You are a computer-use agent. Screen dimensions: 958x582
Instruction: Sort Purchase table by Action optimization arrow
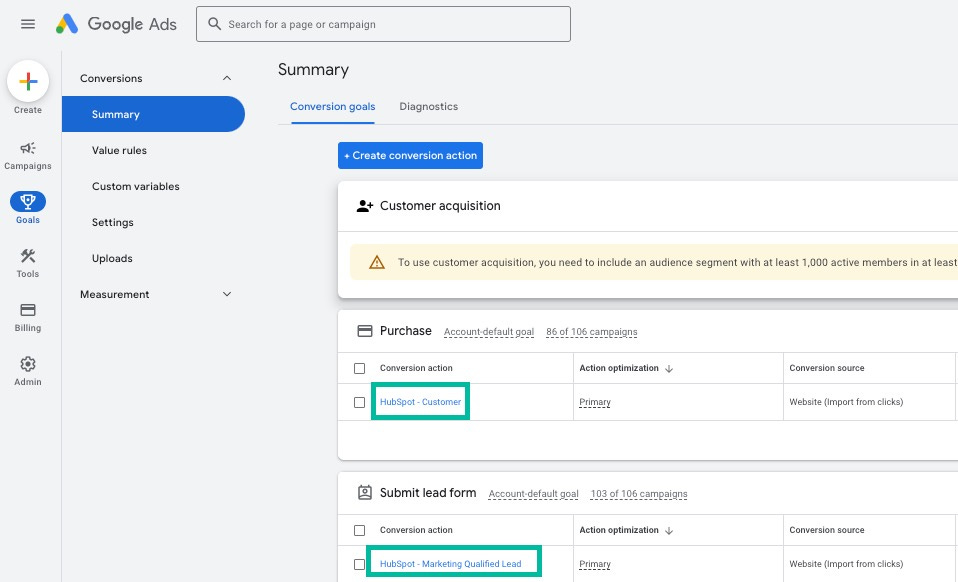pyautogui.click(x=669, y=368)
